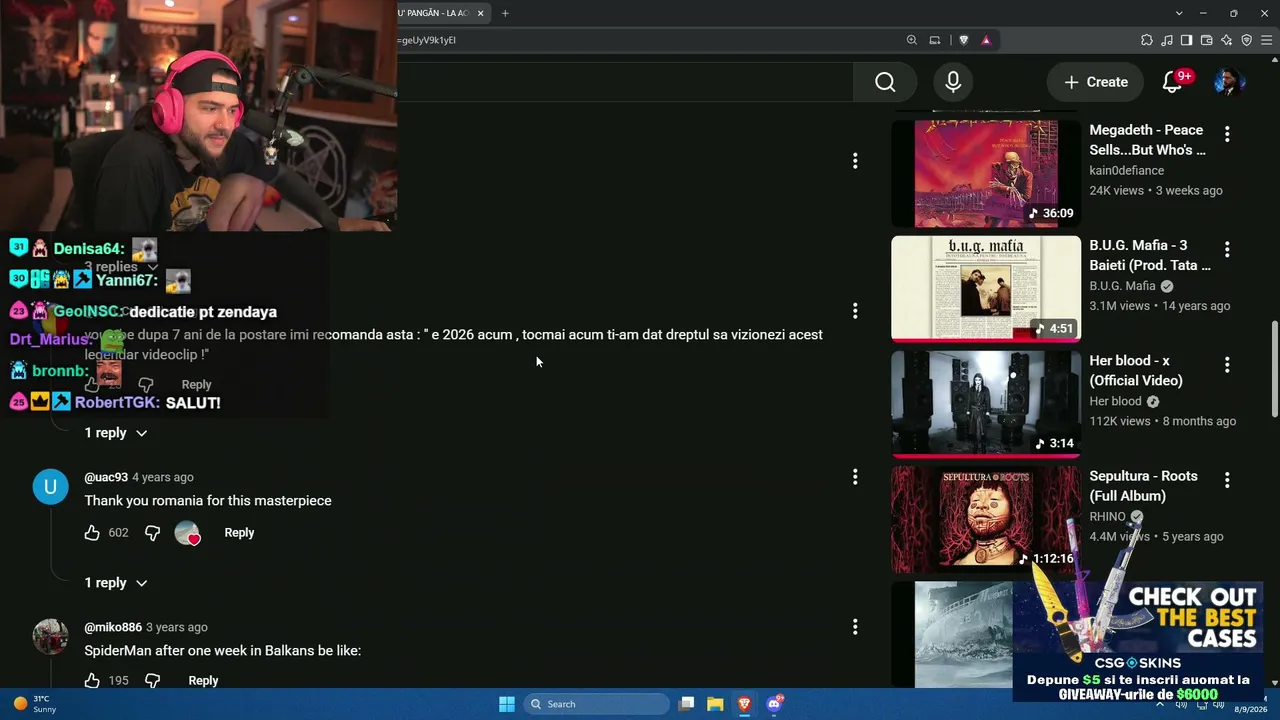Image resolution: width=1280 pixels, height=720 pixels.
Task: Open File Explorer from the taskbar
Action: 715,704
